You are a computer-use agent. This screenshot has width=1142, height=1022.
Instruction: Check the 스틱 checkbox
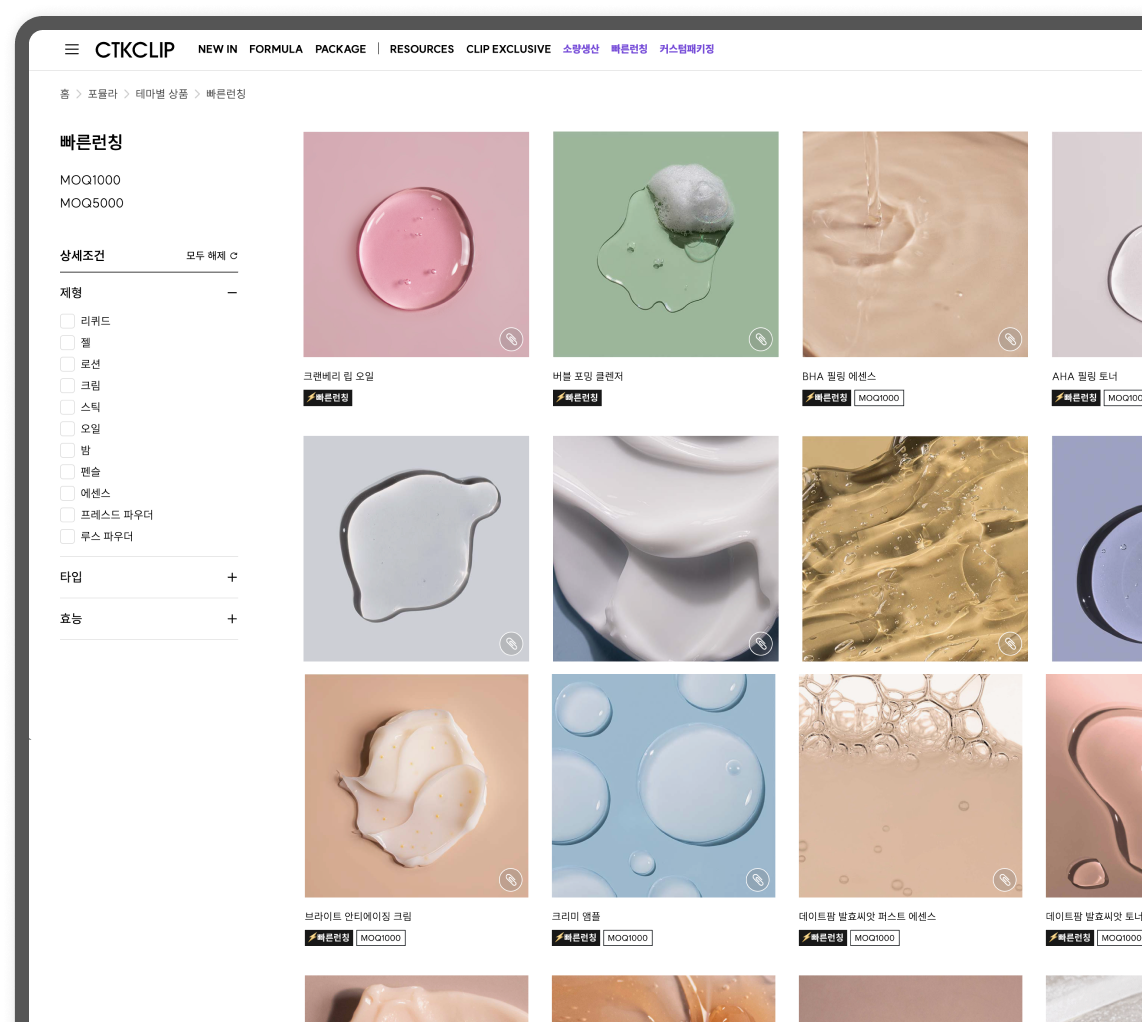[67, 407]
